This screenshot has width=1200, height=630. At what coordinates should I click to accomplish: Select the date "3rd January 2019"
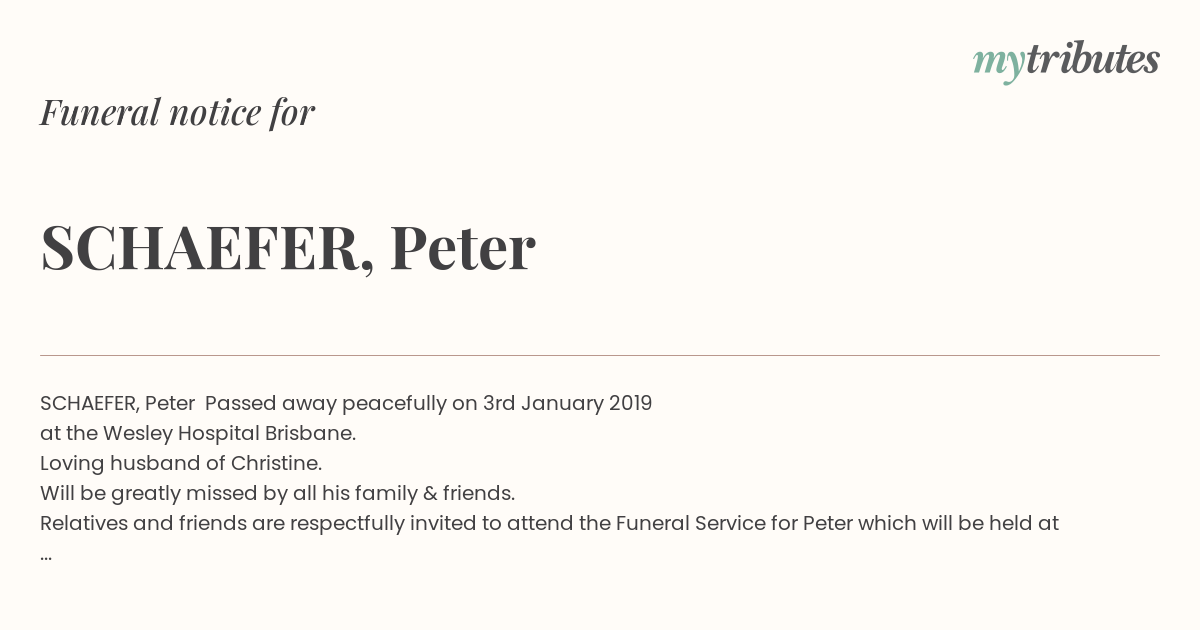click(567, 404)
